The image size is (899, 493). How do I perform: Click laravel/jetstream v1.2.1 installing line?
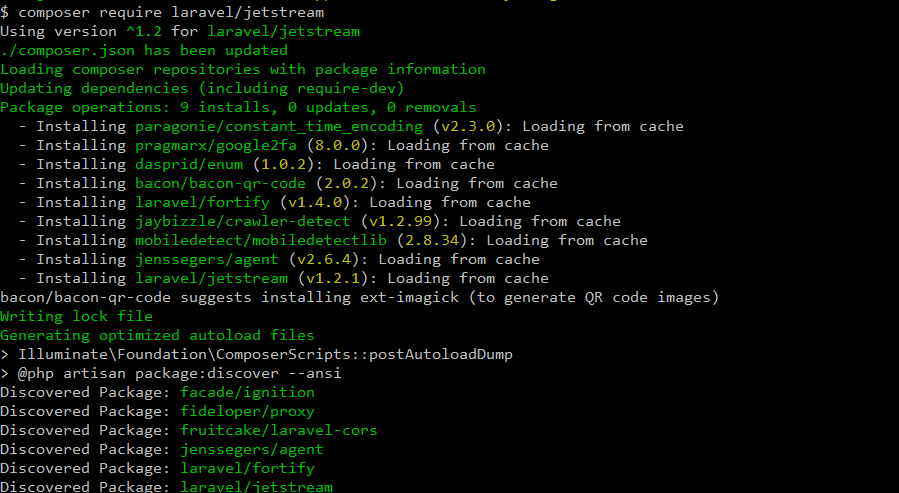coord(283,278)
